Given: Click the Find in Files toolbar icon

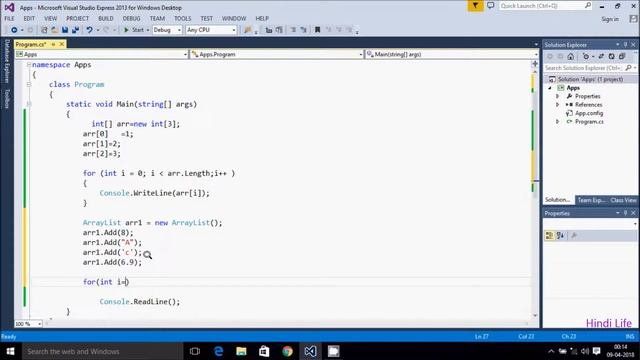Looking at the screenshot, I should [x=247, y=30].
